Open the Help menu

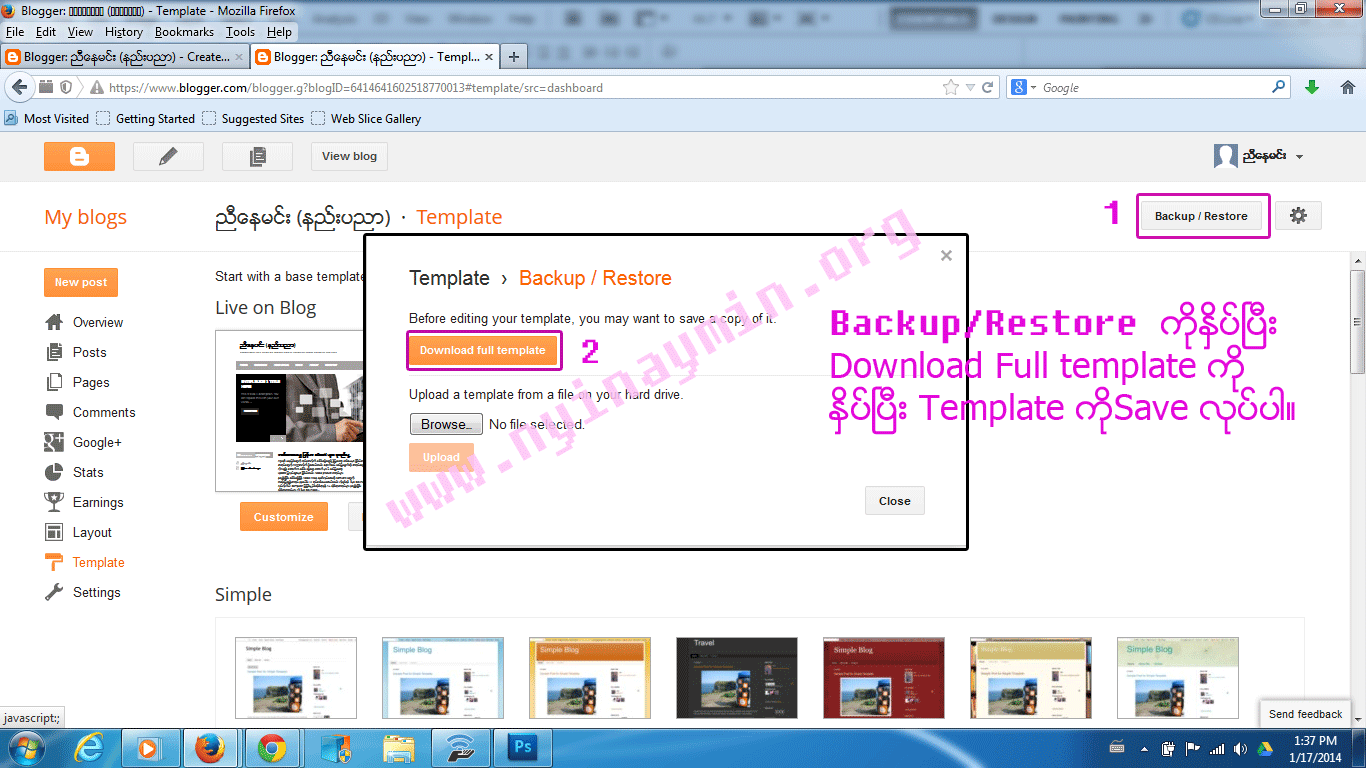pos(279,32)
